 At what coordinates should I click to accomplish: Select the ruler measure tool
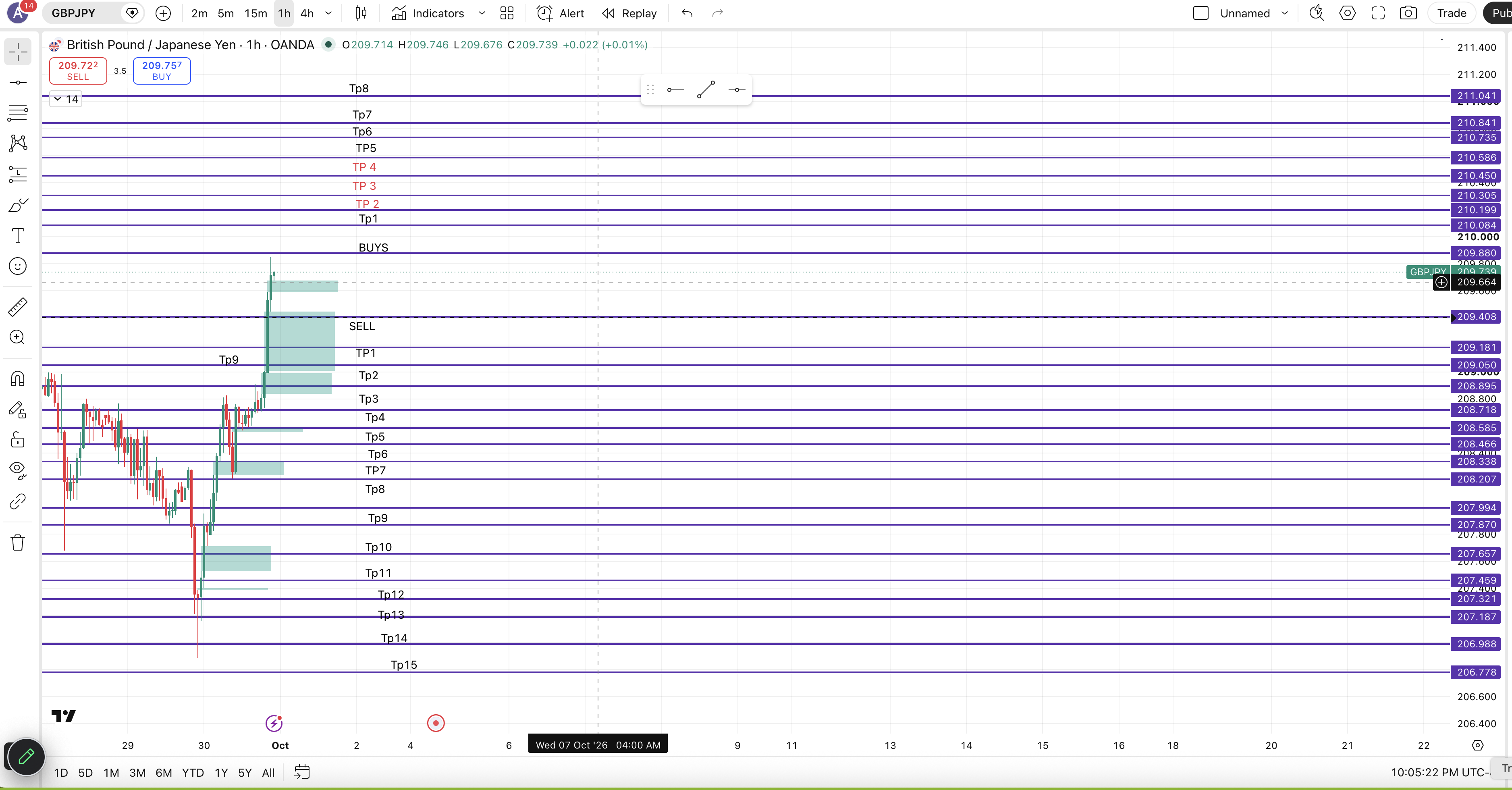(18, 306)
